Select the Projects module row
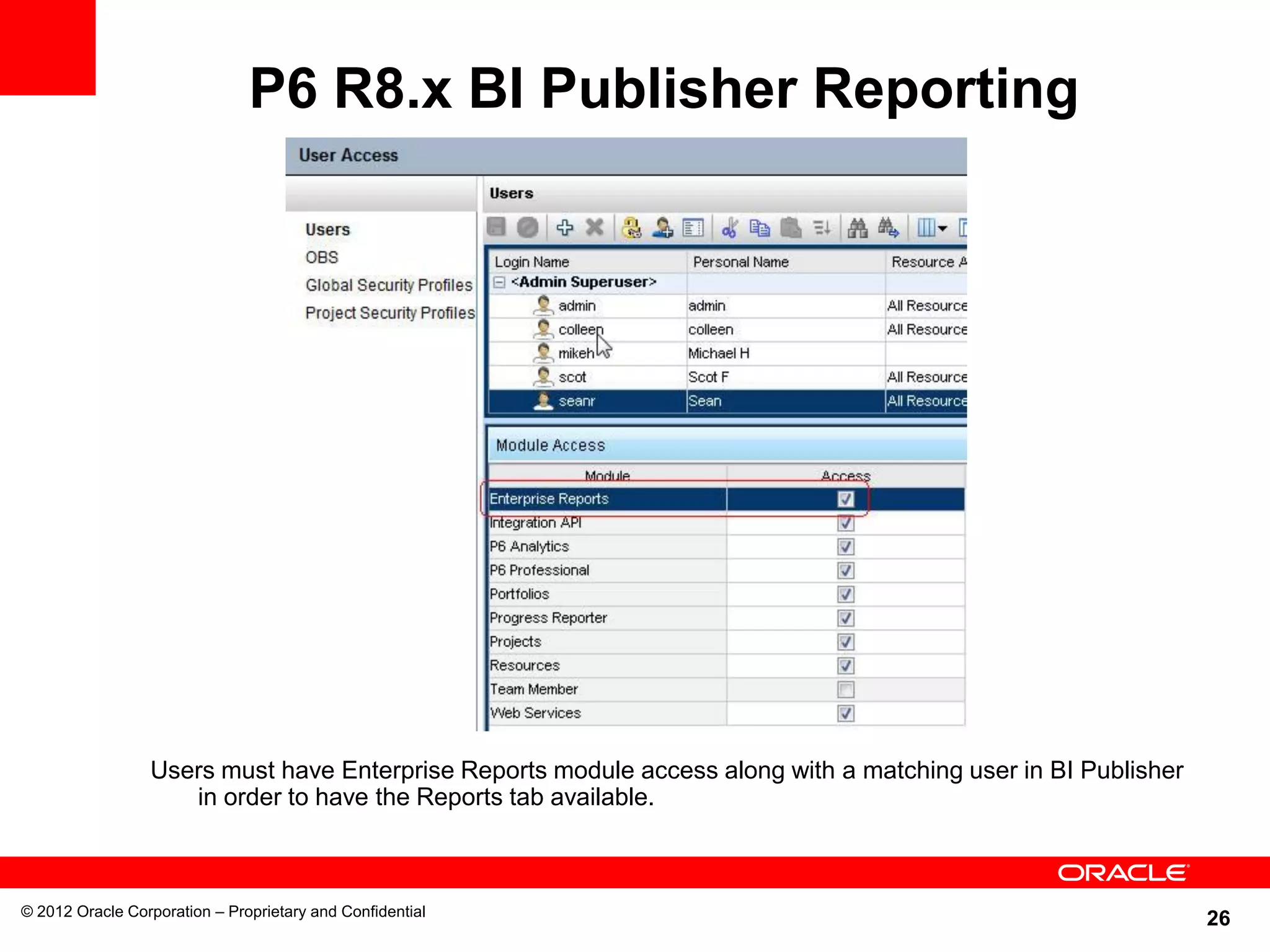Screen dimensions: 1270x952 [727, 642]
